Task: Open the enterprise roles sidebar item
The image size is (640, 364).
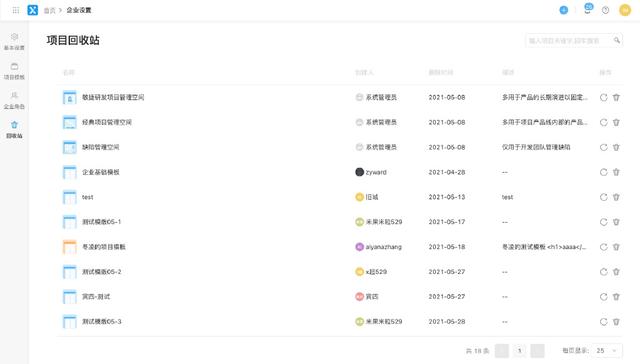Action: pyautogui.click(x=14, y=100)
